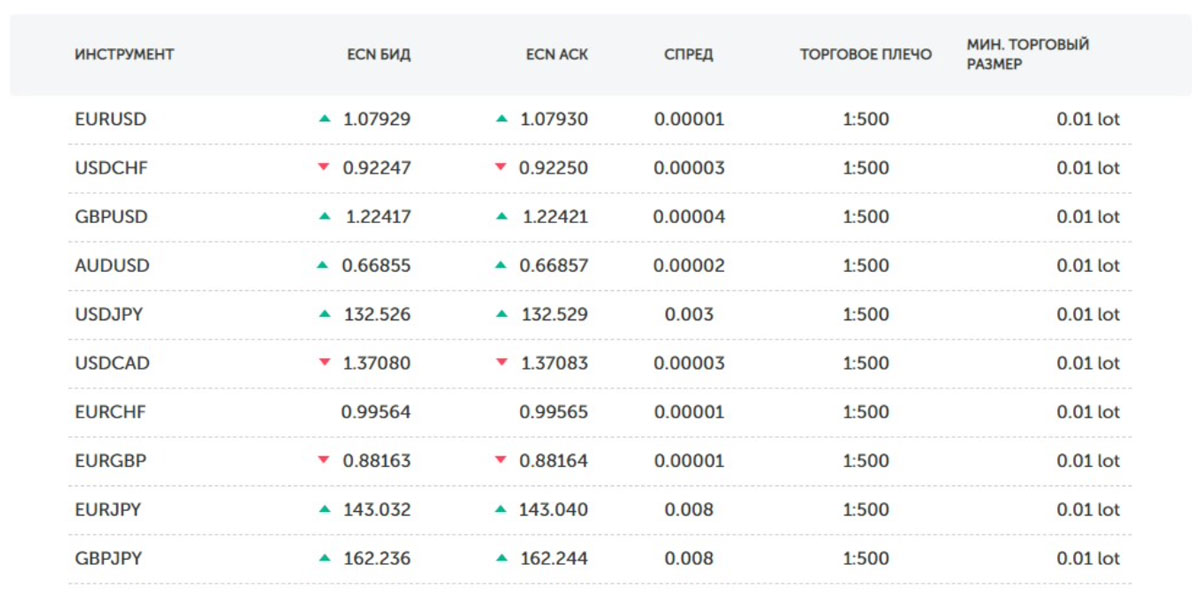Click the green up arrow beside GBPUSD ask
1200x599 pixels.
502,216
